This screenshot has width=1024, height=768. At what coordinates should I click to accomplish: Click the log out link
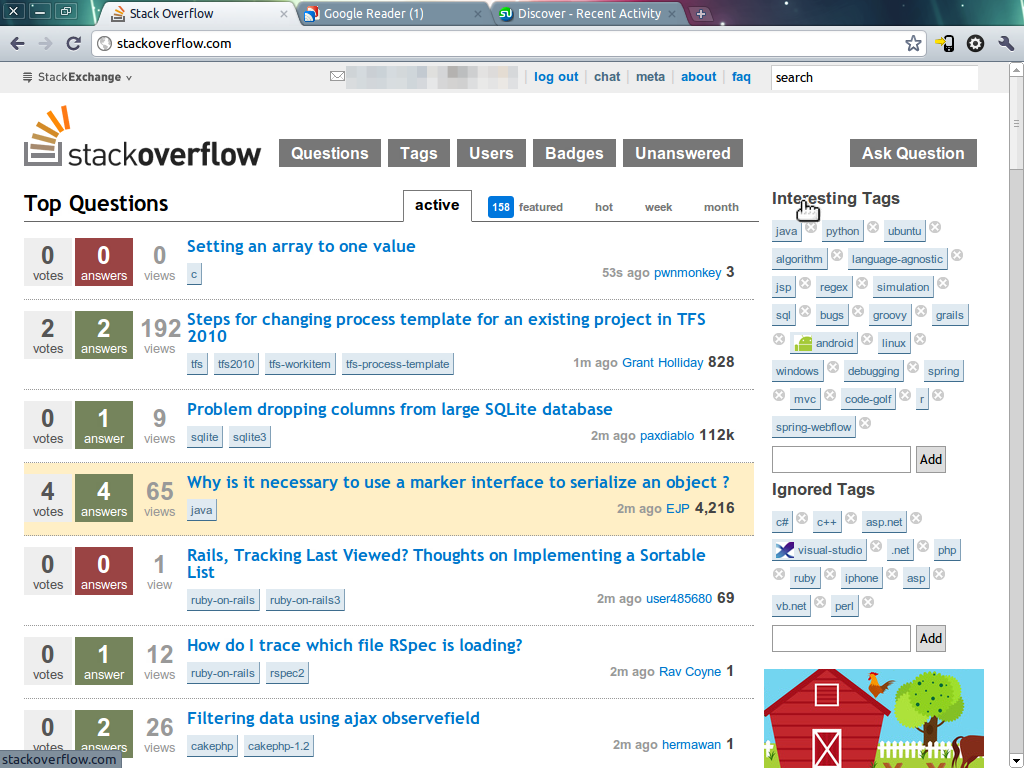pyautogui.click(x=556, y=77)
